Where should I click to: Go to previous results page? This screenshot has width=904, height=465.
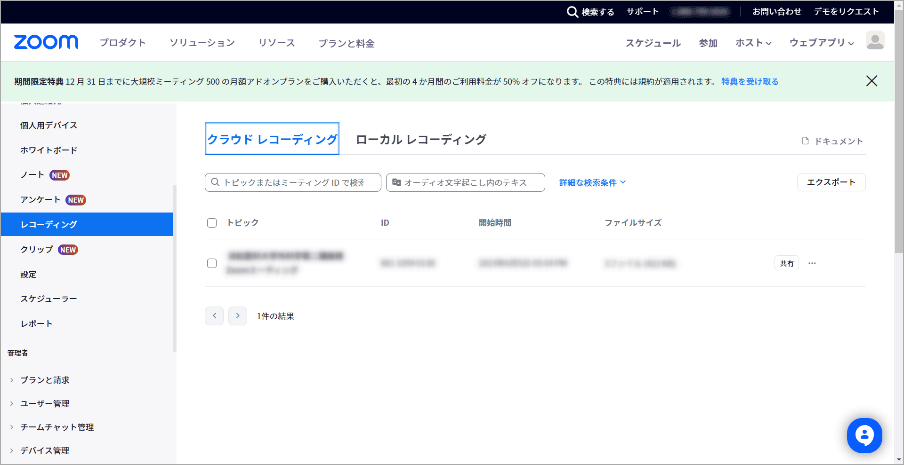coord(214,316)
